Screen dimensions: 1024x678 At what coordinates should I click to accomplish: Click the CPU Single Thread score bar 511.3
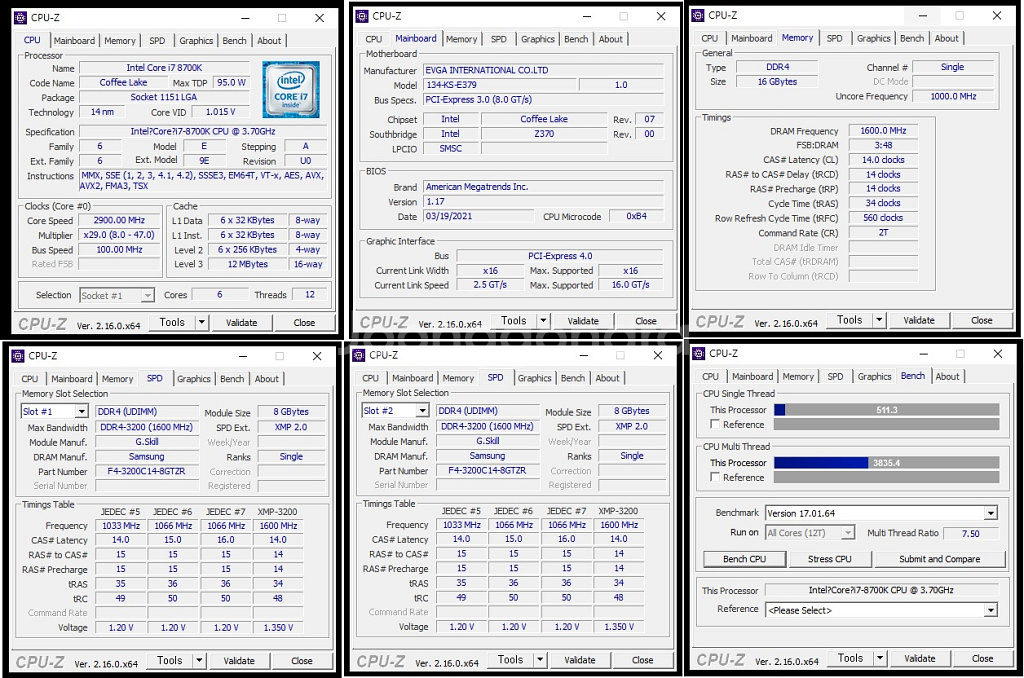[x=886, y=410]
